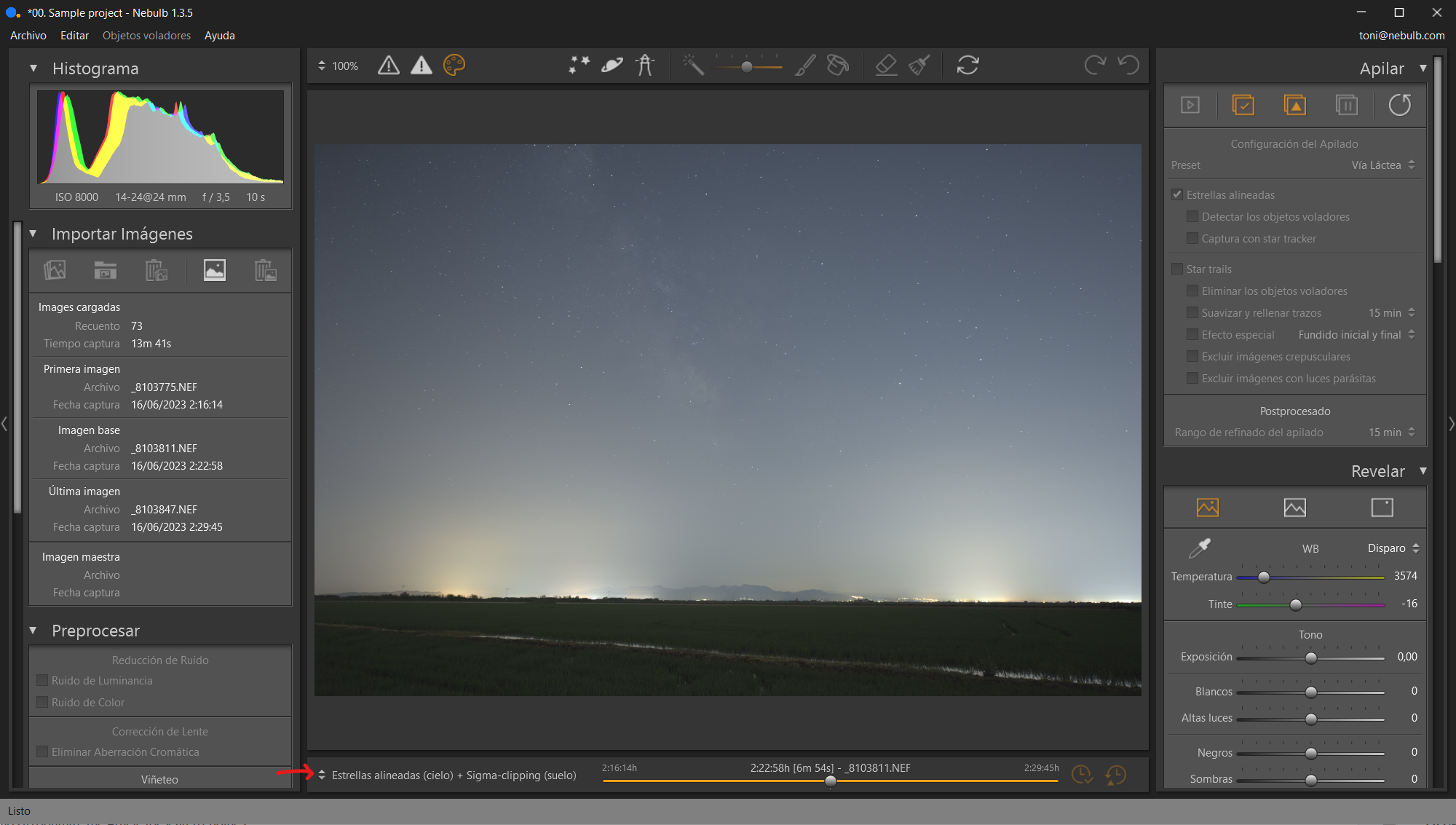Adjust Rango de refinado 15 min stepper
Viewport: 1456px width, 825px height.
[x=1412, y=433]
